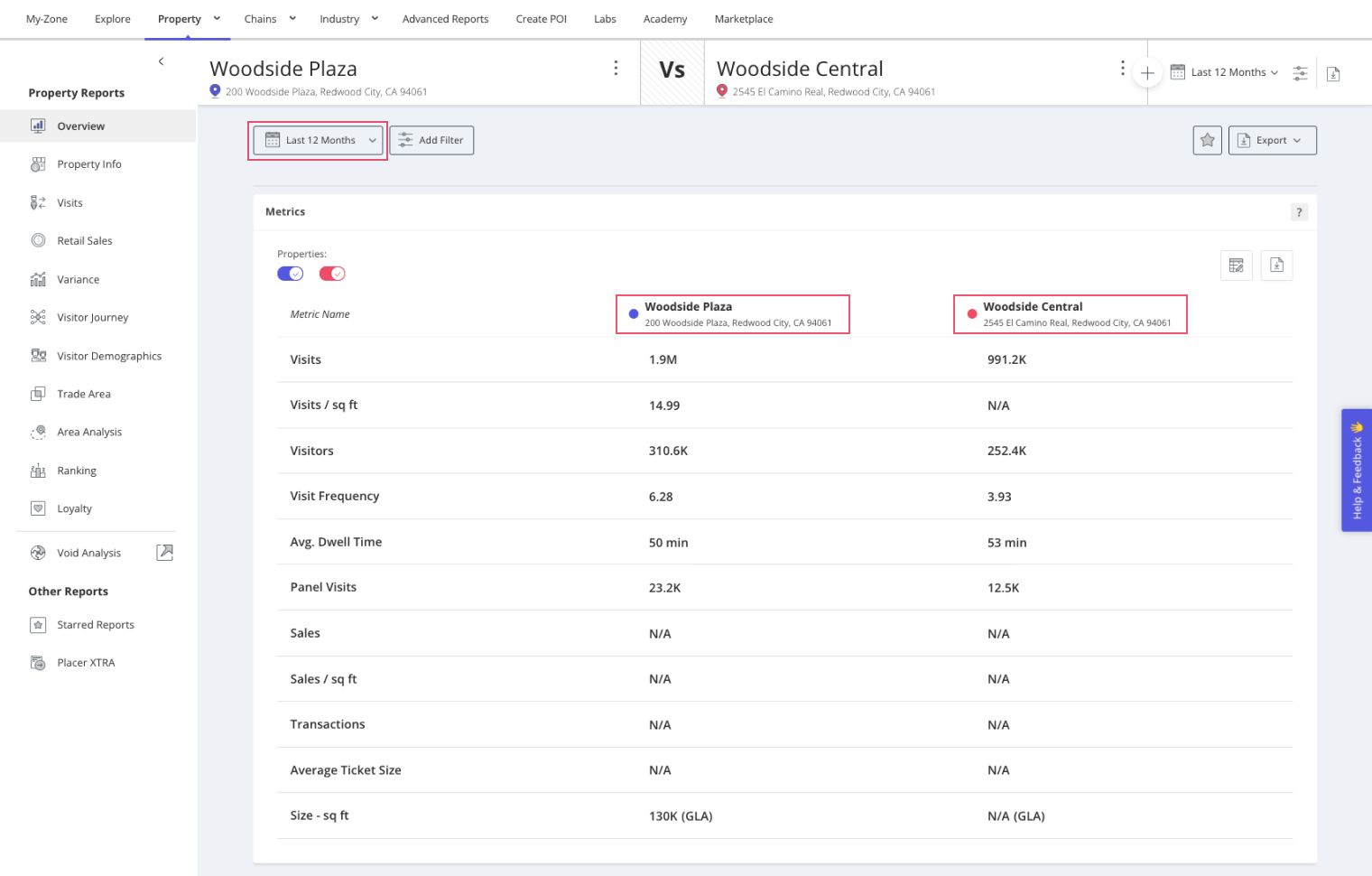Viewport: 1372px width, 876px height.
Task: Go to Explore tab
Action: coord(113,19)
